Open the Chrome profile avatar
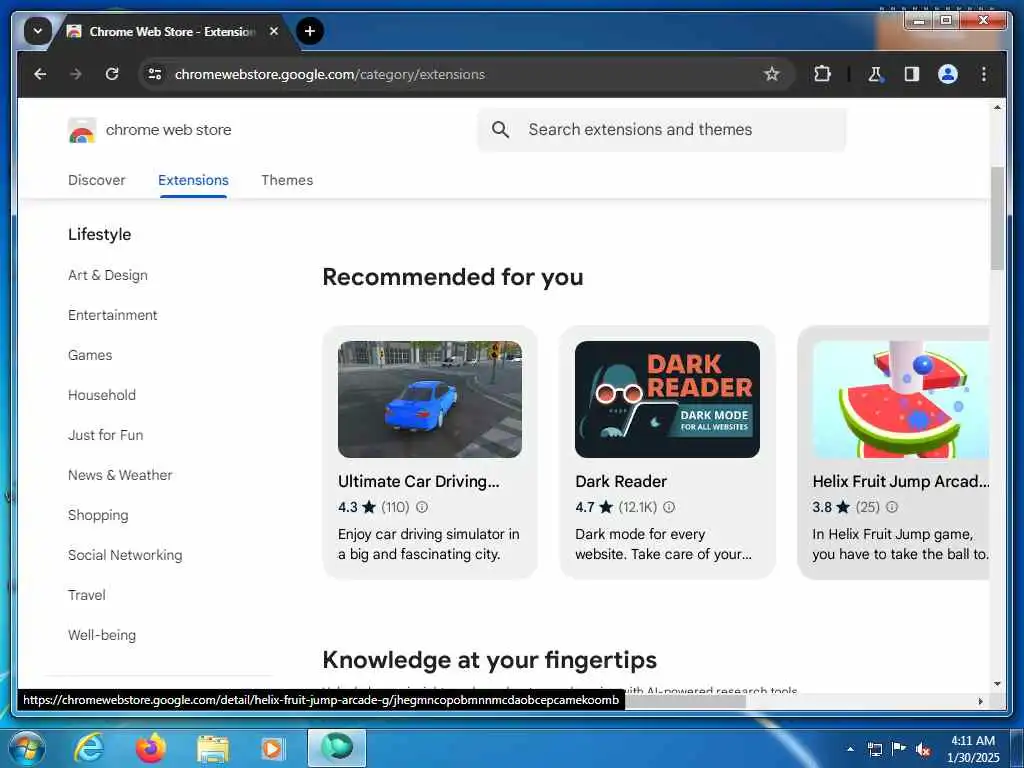 [948, 74]
